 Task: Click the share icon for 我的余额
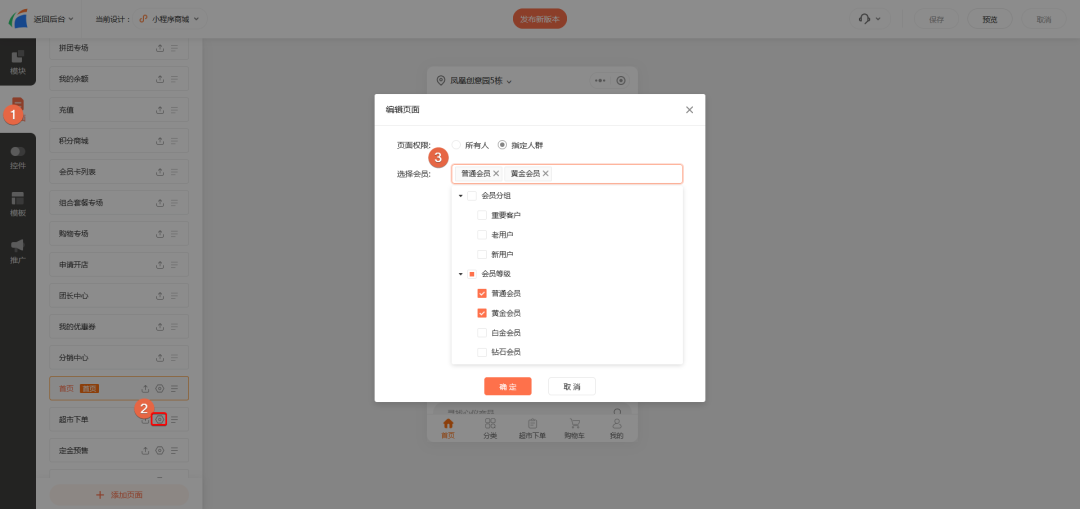tap(160, 79)
